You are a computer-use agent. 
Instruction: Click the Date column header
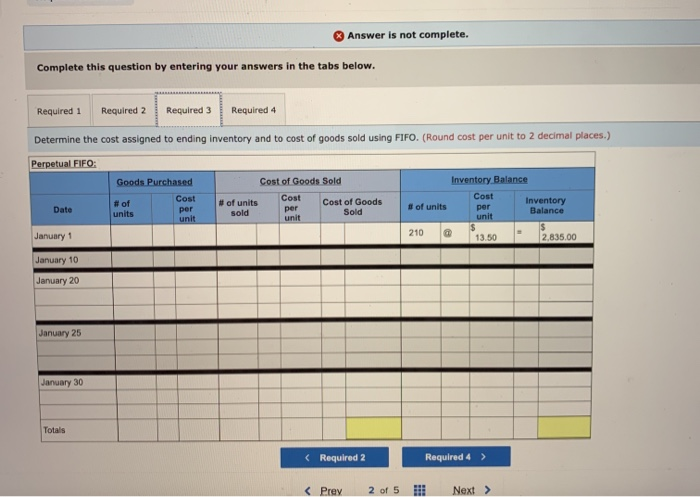pos(62,209)
